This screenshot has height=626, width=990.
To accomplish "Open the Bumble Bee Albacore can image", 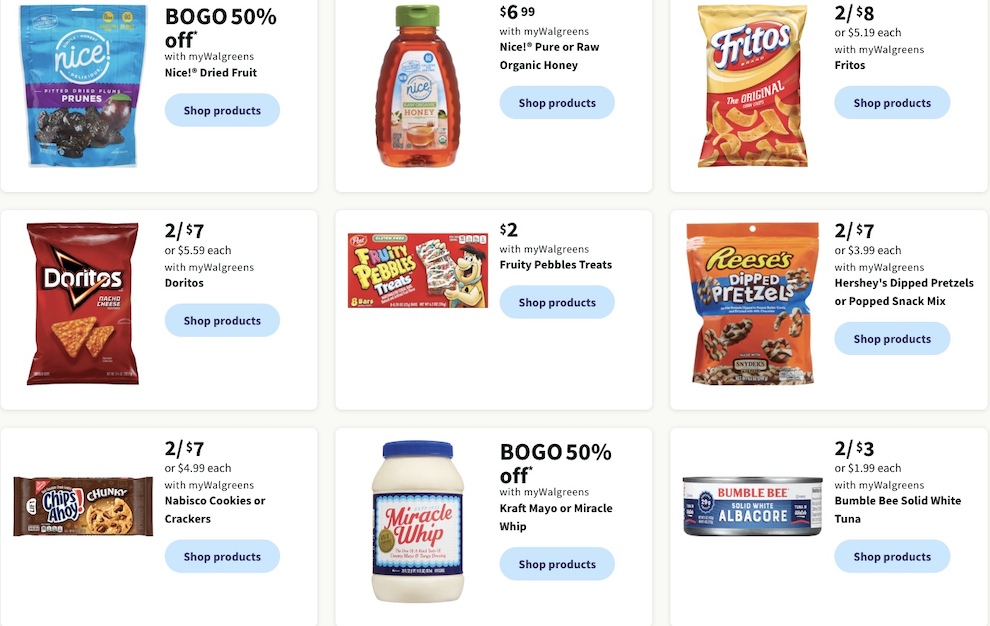I will (753, 507).
